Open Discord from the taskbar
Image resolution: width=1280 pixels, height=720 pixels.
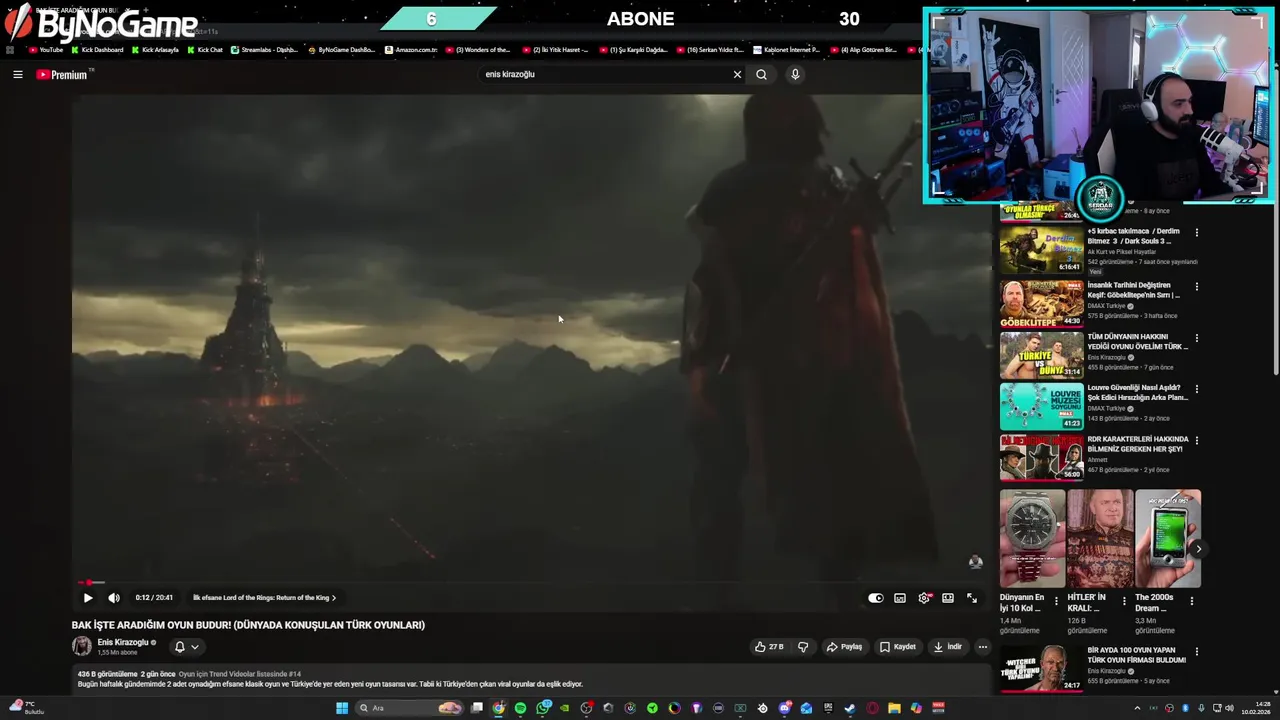tap(784, 708)
